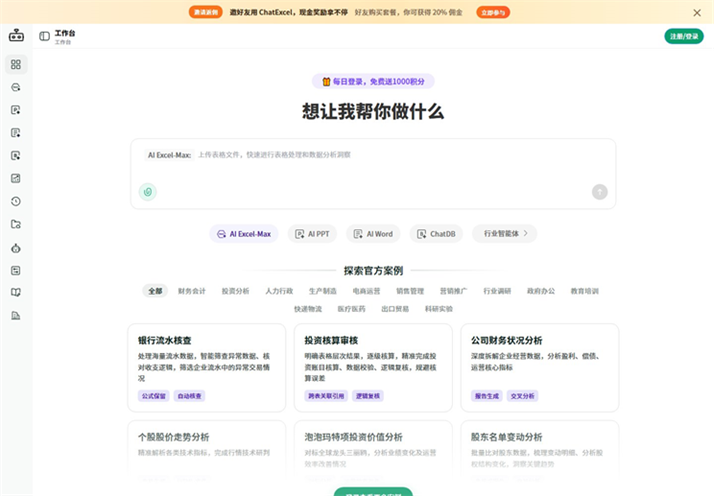Click the orange 邀请返利 badge in banner

coord(206,12)
